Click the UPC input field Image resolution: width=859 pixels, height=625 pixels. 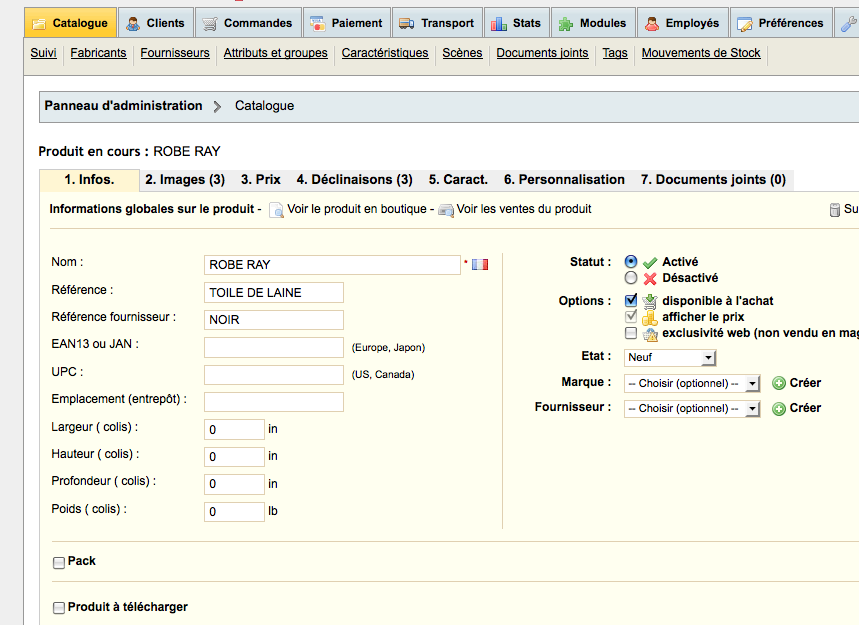(x=273, y=375)
